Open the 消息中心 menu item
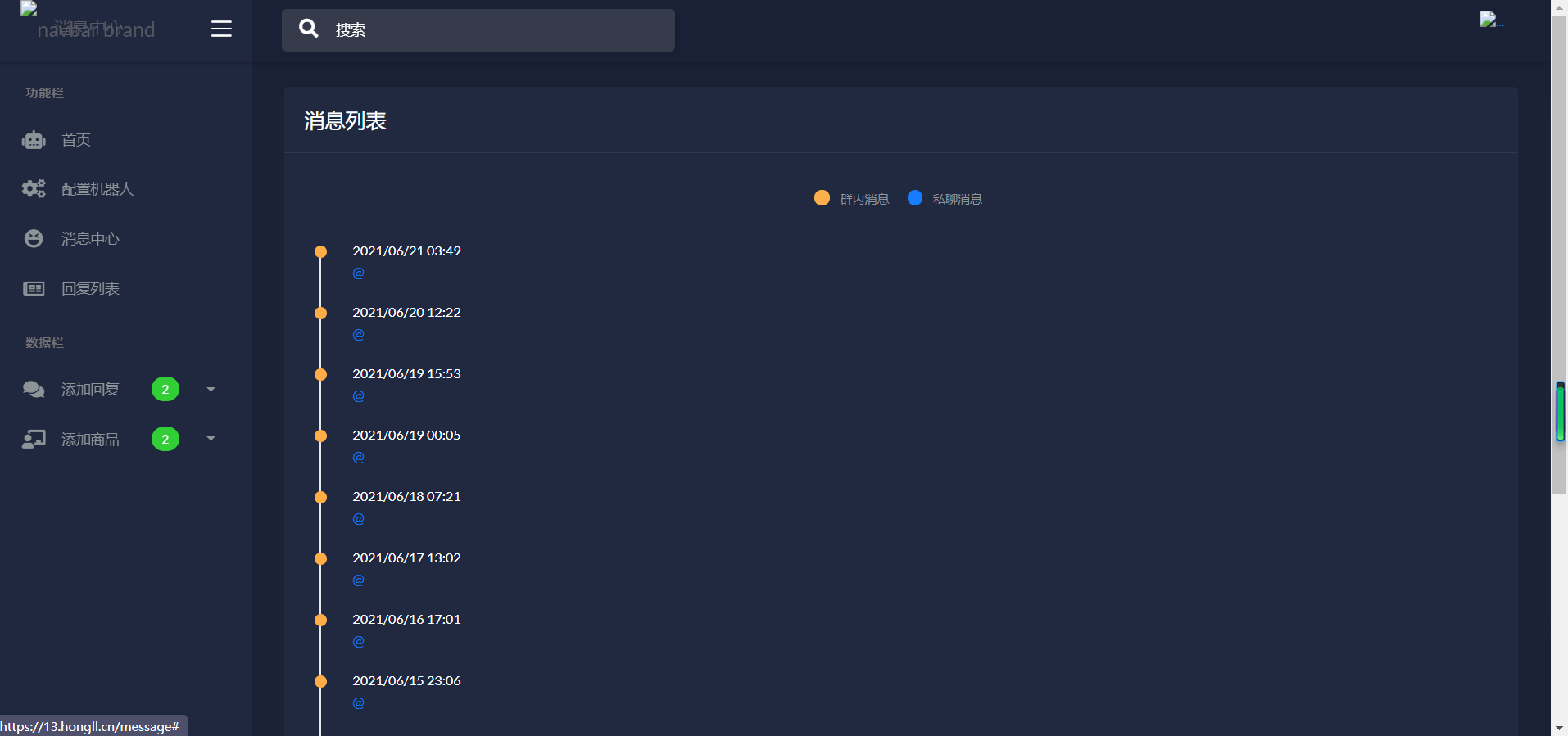 click(x=90, y=239)
